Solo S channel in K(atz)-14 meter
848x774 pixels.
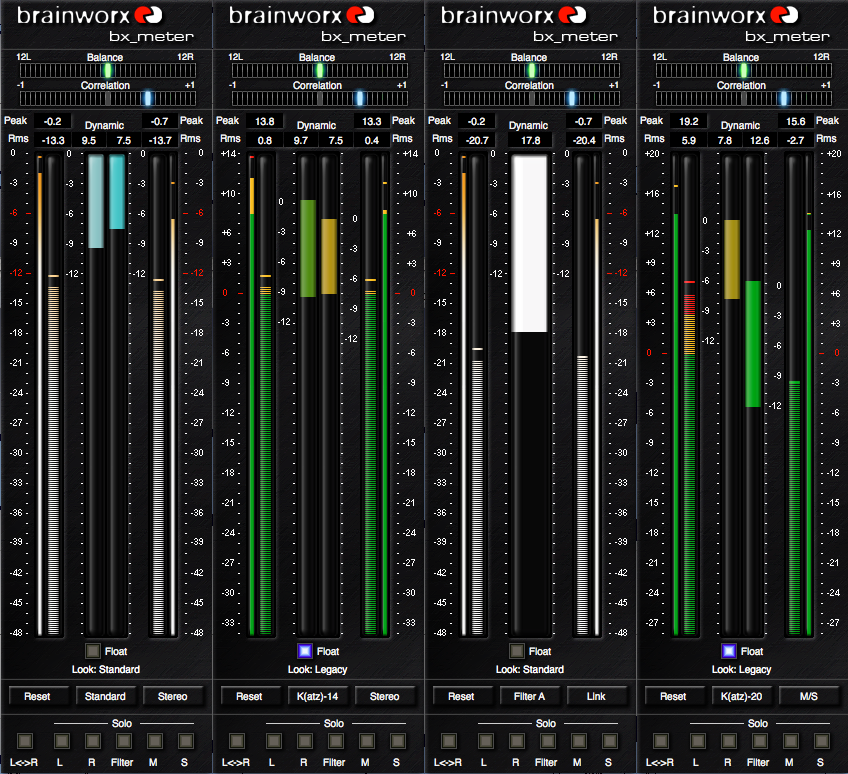(x=398, y=741)
